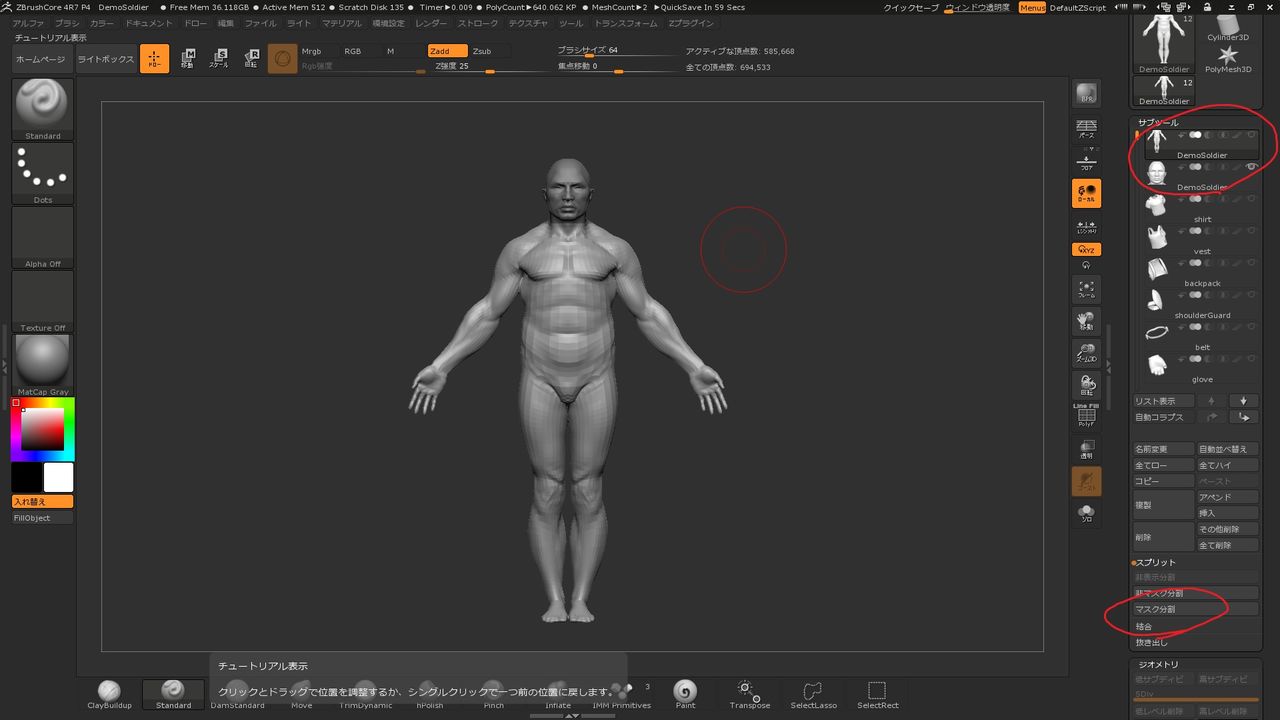Image resolution: width=1280 pixels, height=720 pixels.
Task: Select the SelectLasso tool
Action: pos(812,692)
